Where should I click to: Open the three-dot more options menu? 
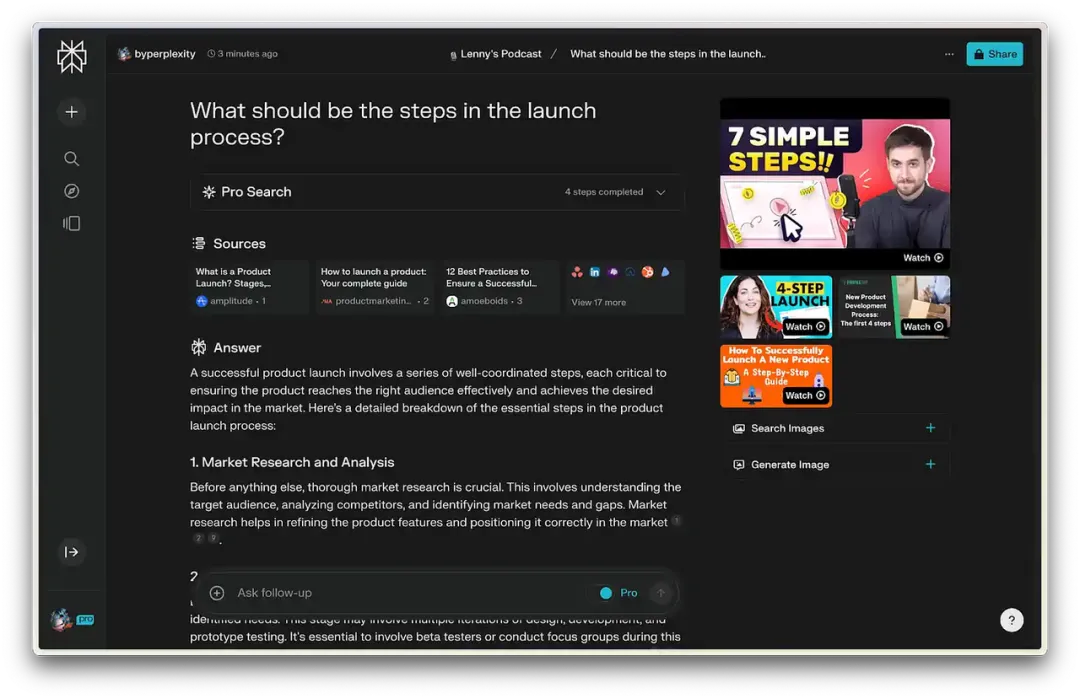[949, 54]
